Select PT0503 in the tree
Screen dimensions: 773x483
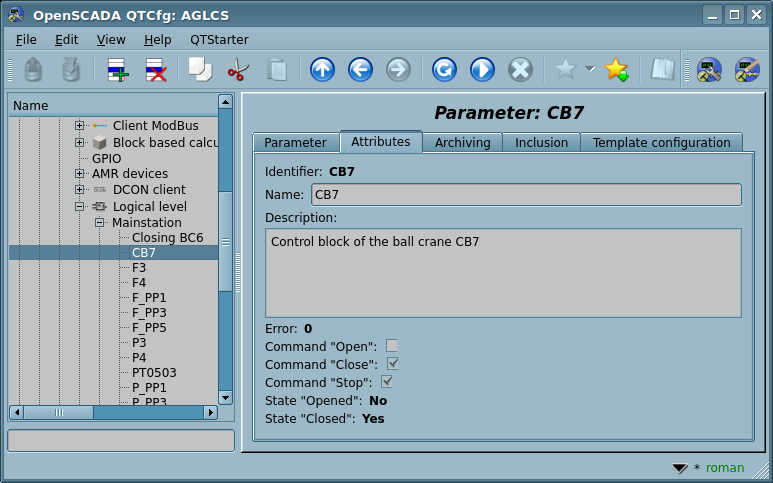[x=154, y=372]
